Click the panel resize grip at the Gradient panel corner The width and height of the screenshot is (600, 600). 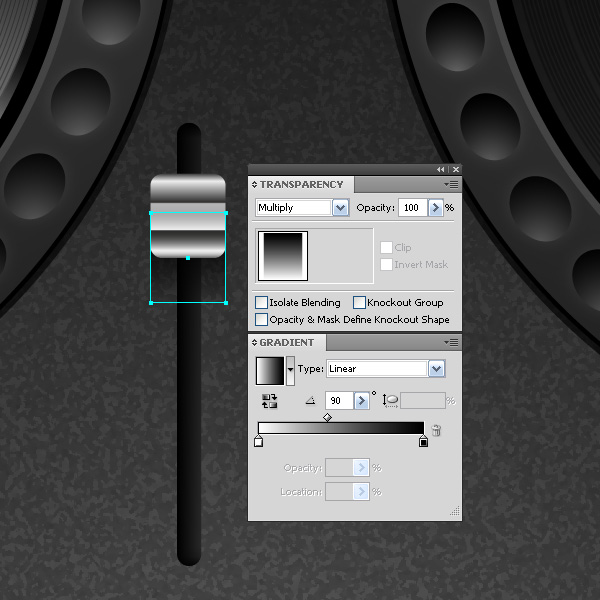[455, 511]
